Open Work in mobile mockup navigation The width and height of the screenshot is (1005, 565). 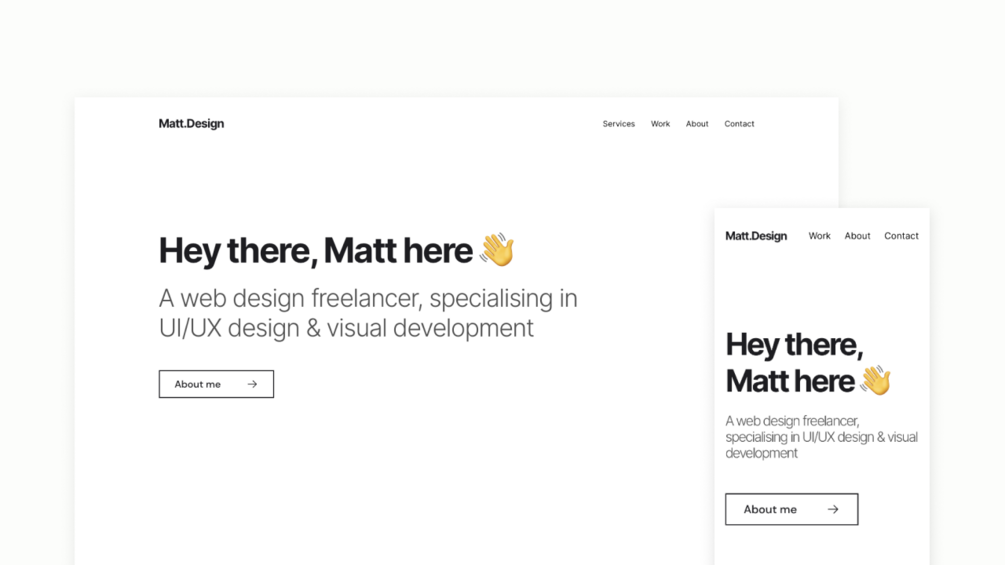pos(819,236)
